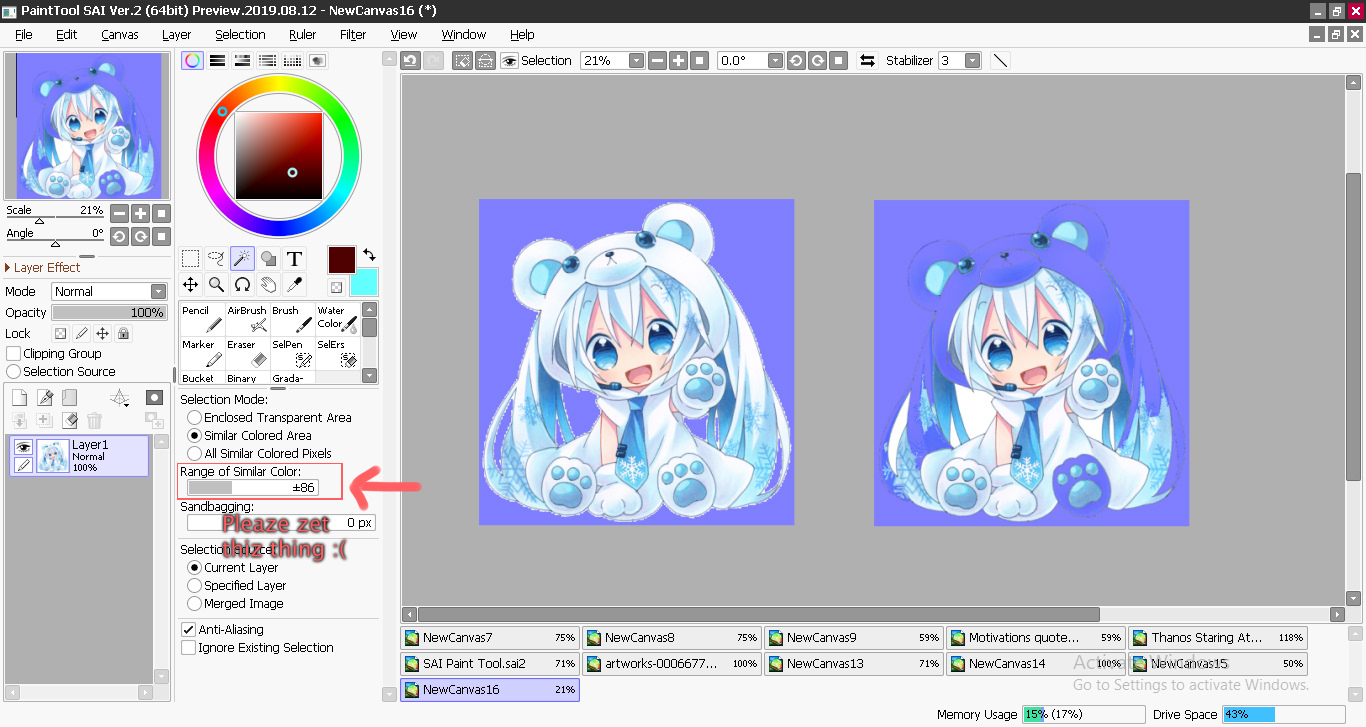Check Ignore Existing Selection
This screenshot has width=1366, height=727.
[x=188, y=647]
